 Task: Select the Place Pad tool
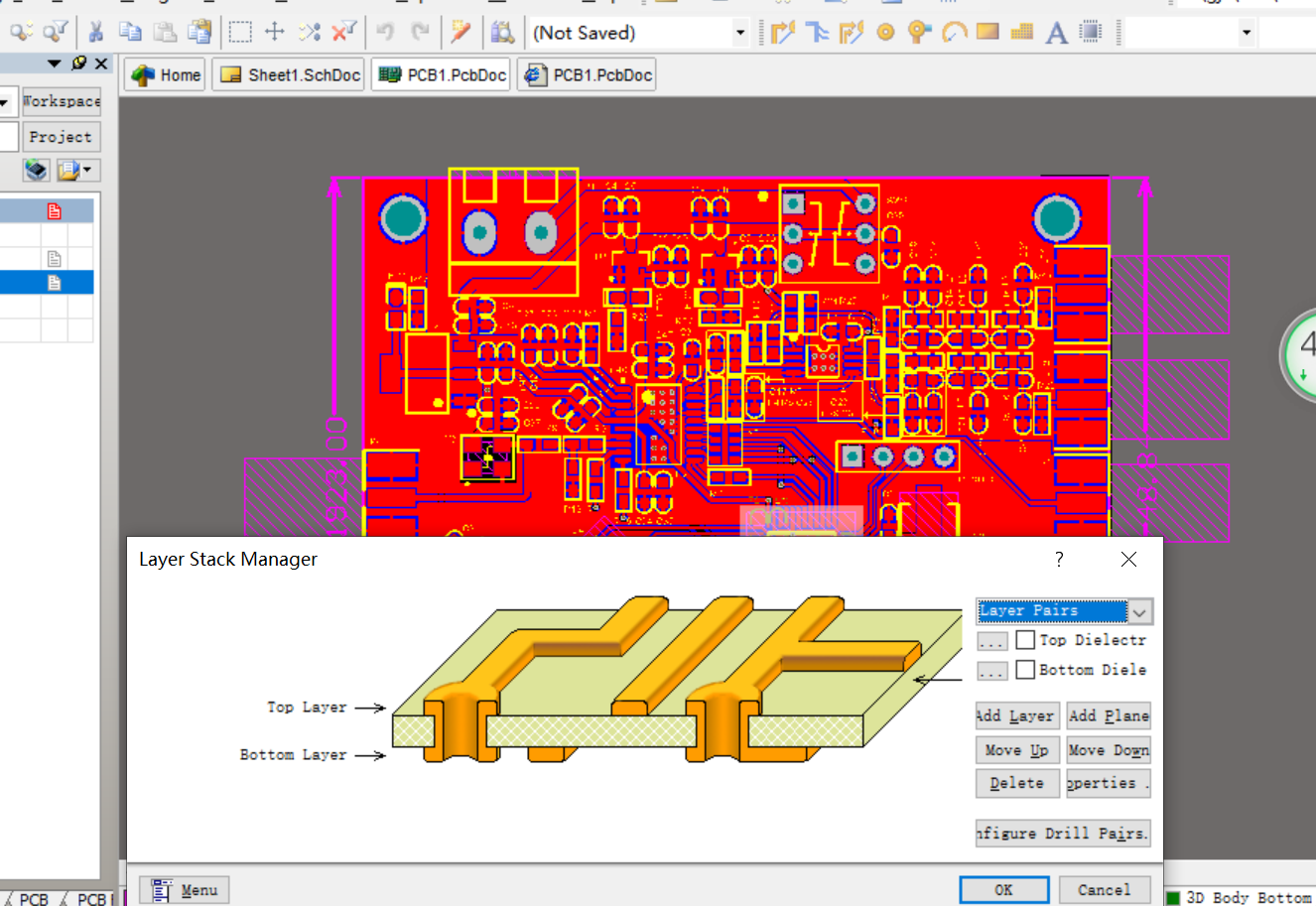pos(885,32)
